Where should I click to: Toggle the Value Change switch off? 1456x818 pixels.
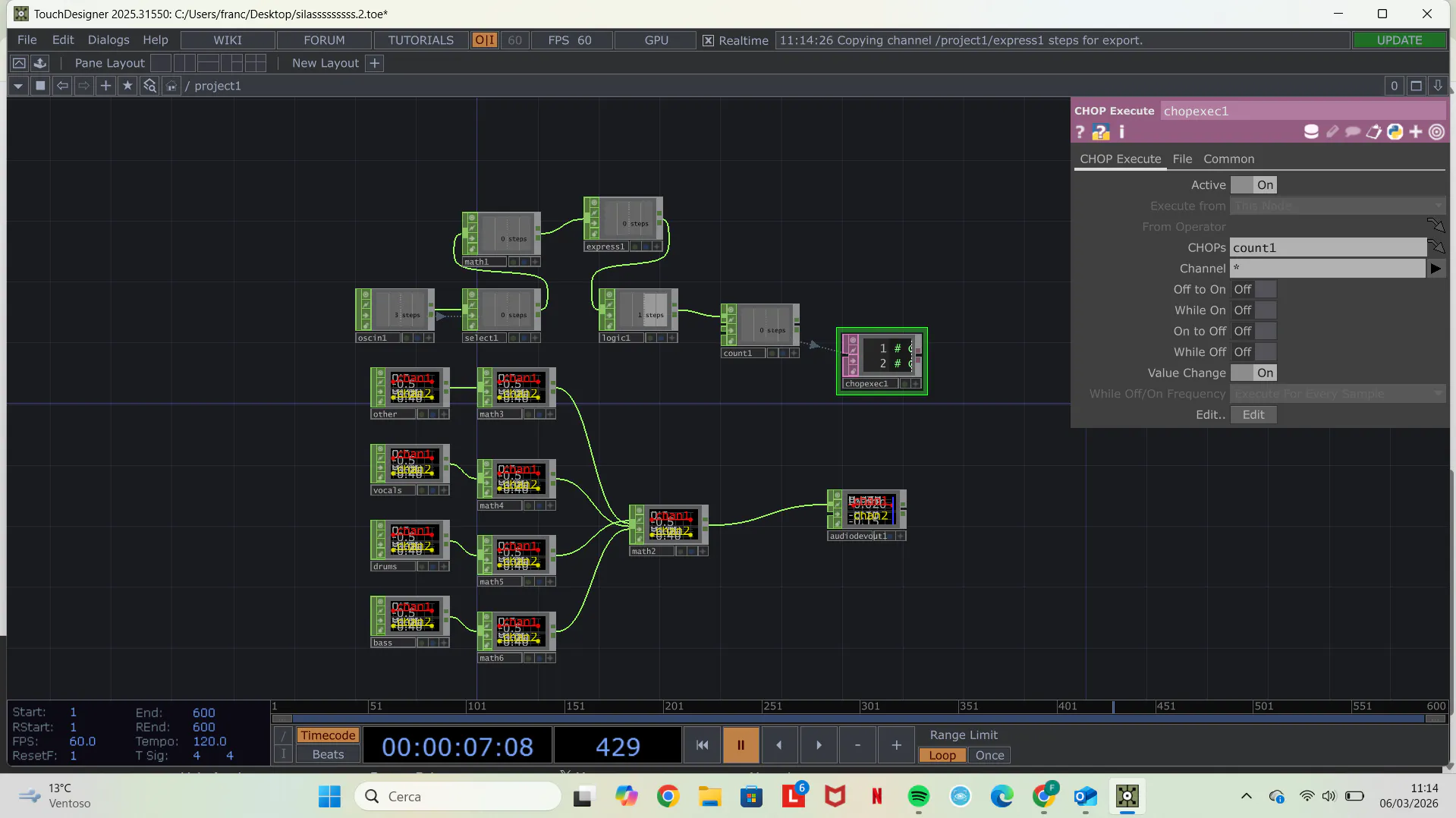point(1253,373)
